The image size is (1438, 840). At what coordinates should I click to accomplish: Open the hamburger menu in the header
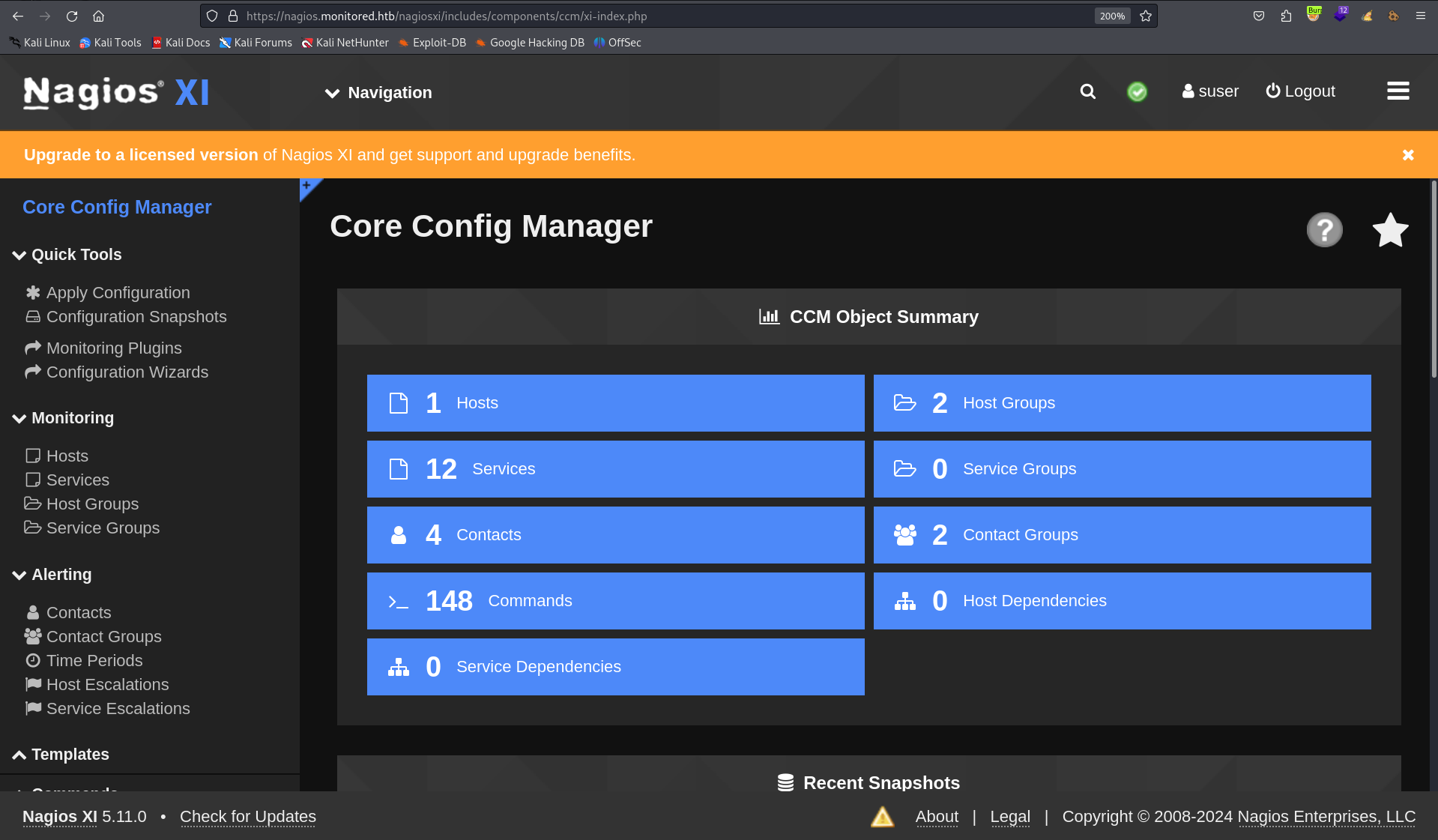point(1398,91)
